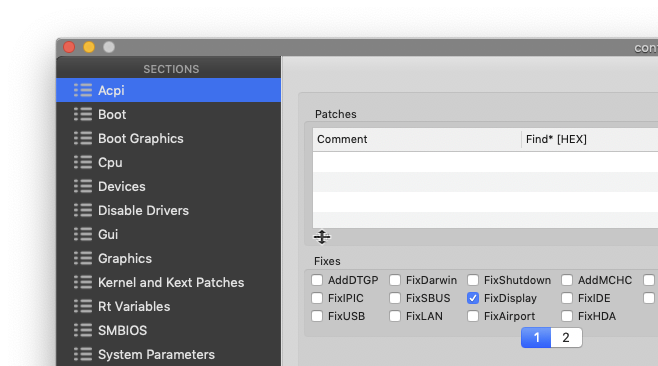Go to the Cpu section
Image resolution: width=658 pixels, height=366 pixels.
(x=168, y=162)
